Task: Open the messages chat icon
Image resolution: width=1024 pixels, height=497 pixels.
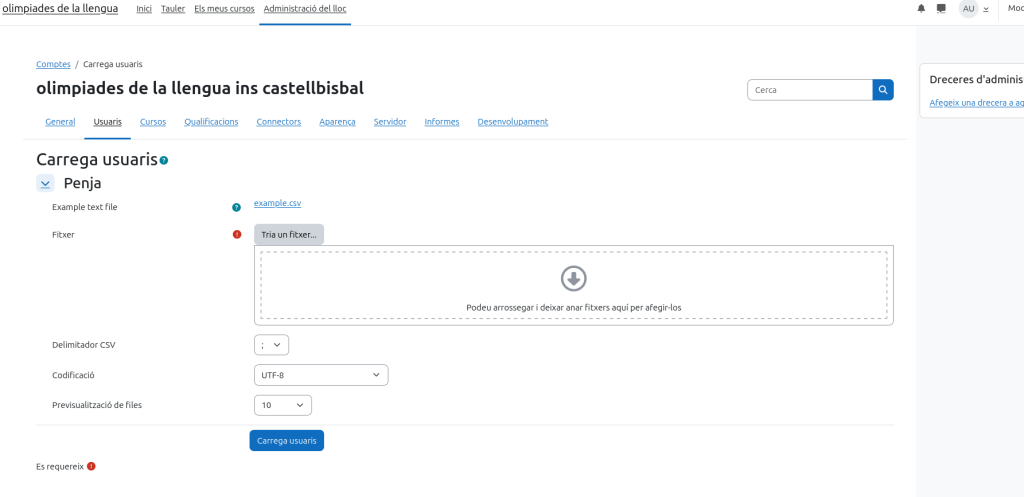Action: click(941, 9)
